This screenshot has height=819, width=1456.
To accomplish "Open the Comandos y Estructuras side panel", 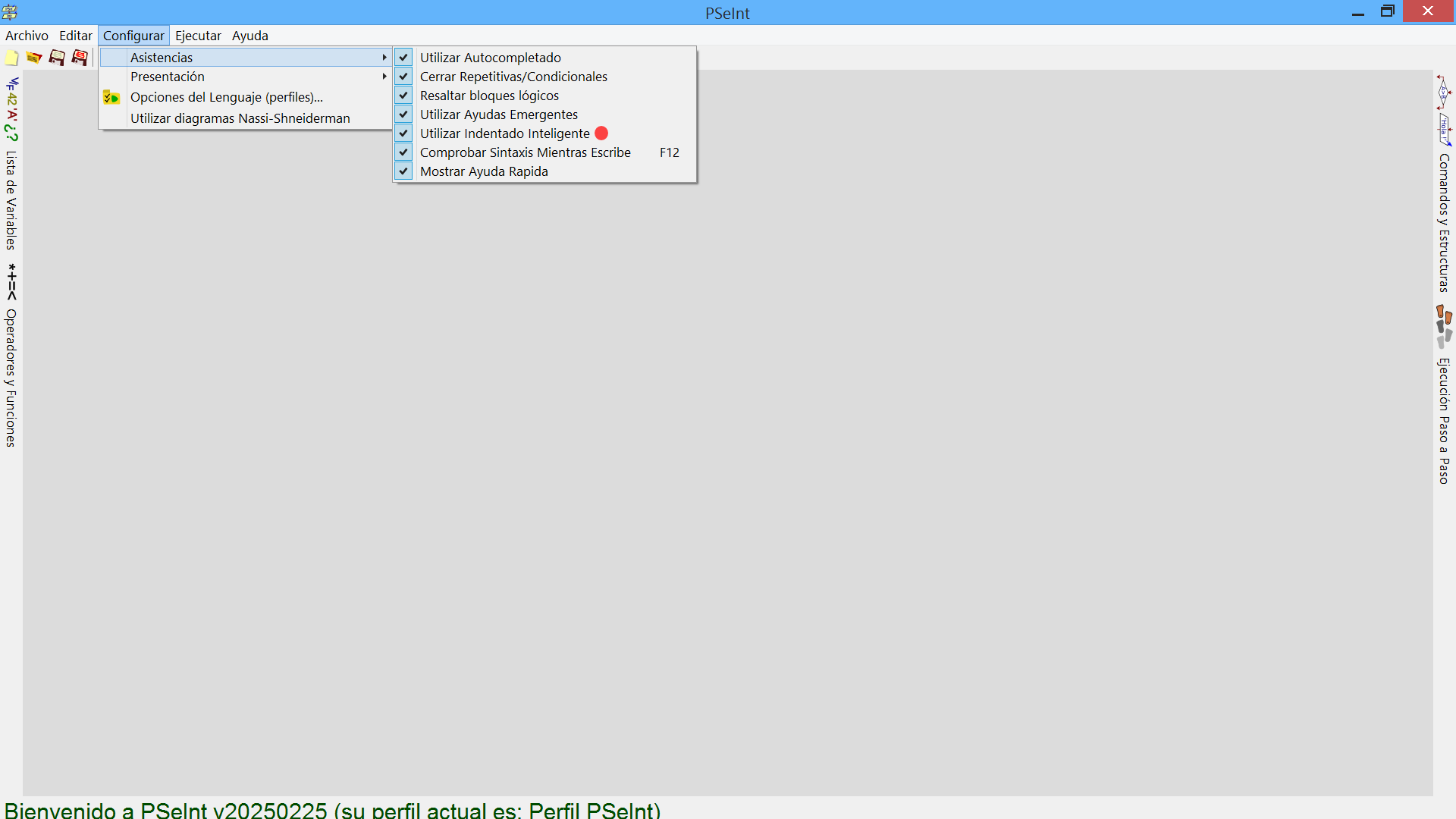I will 1444,221.
